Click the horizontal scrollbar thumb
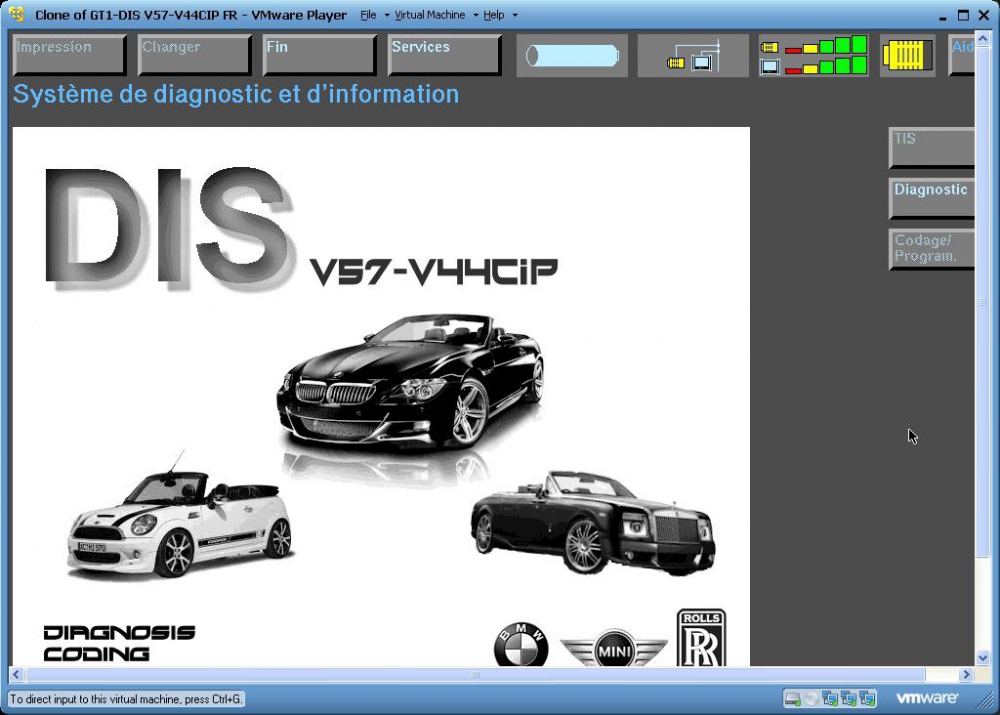The image size is (1000, 715). (x=475, y=674)
